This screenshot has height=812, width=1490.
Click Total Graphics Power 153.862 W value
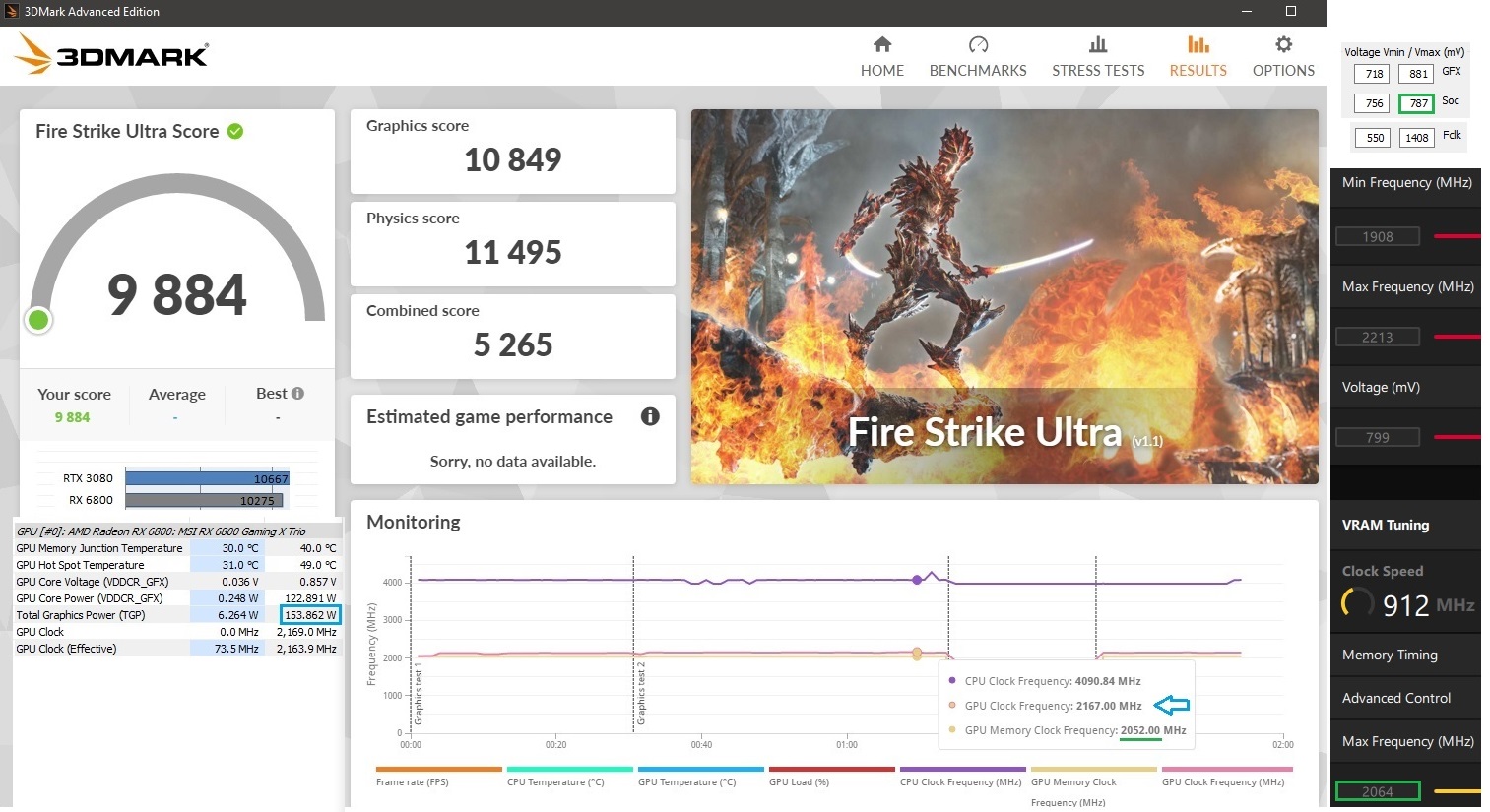pyautogui.click(x=310, y=615)
